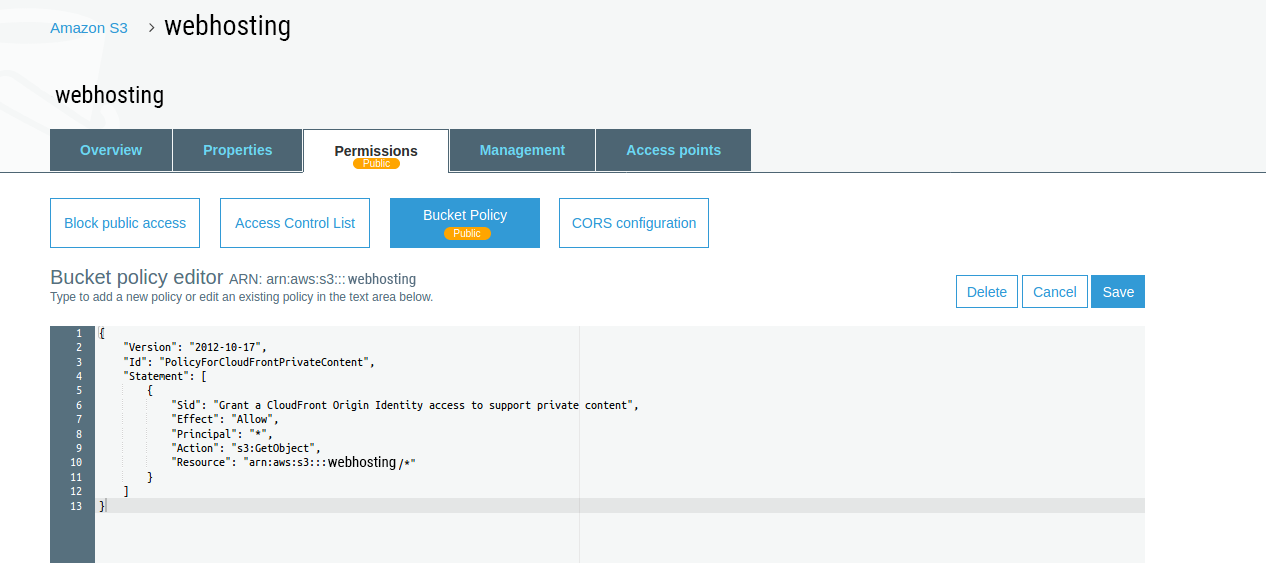This screenshot has width=1266, height=563.
Task: Select the Permissions tab
Action: 376,151
